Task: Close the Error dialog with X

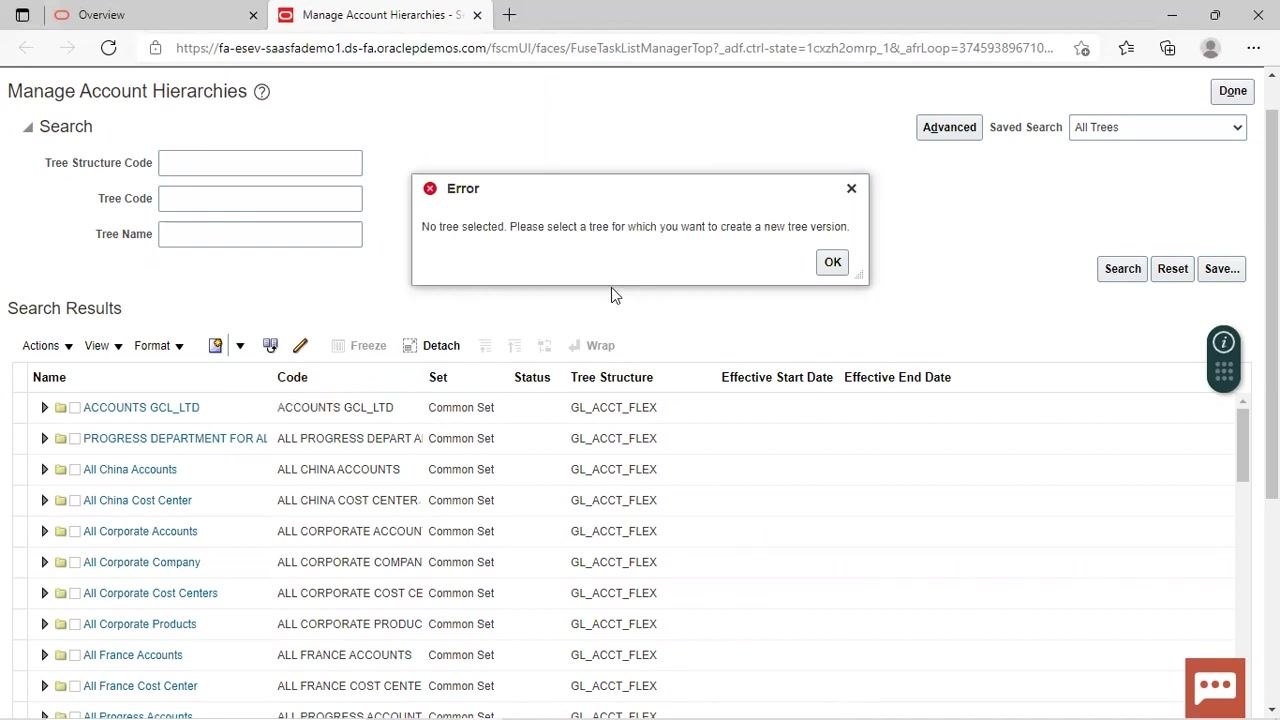Action: click(x=852, y=188)
